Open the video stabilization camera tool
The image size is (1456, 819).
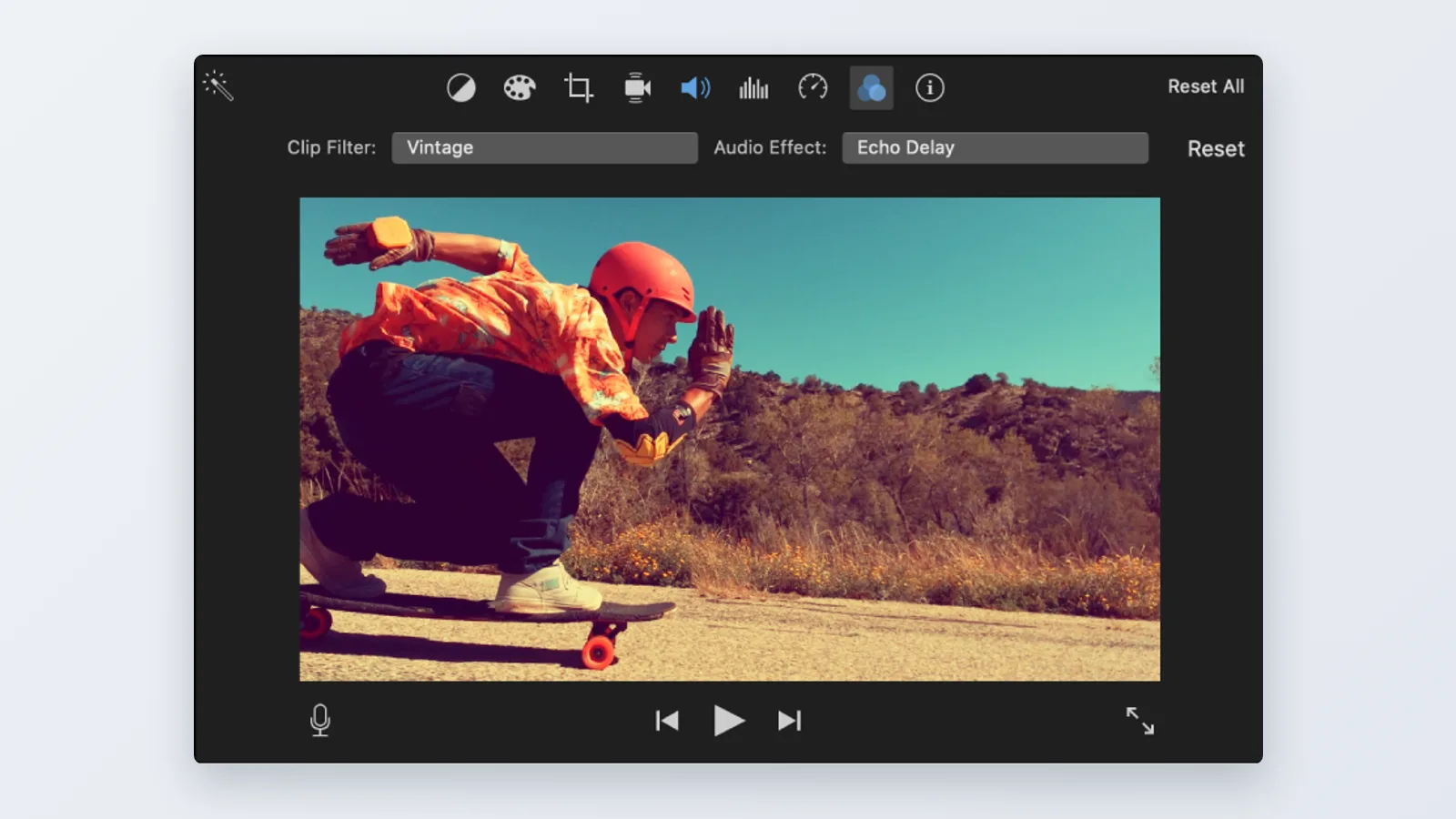pyautogui.click(x=637, y=88)
